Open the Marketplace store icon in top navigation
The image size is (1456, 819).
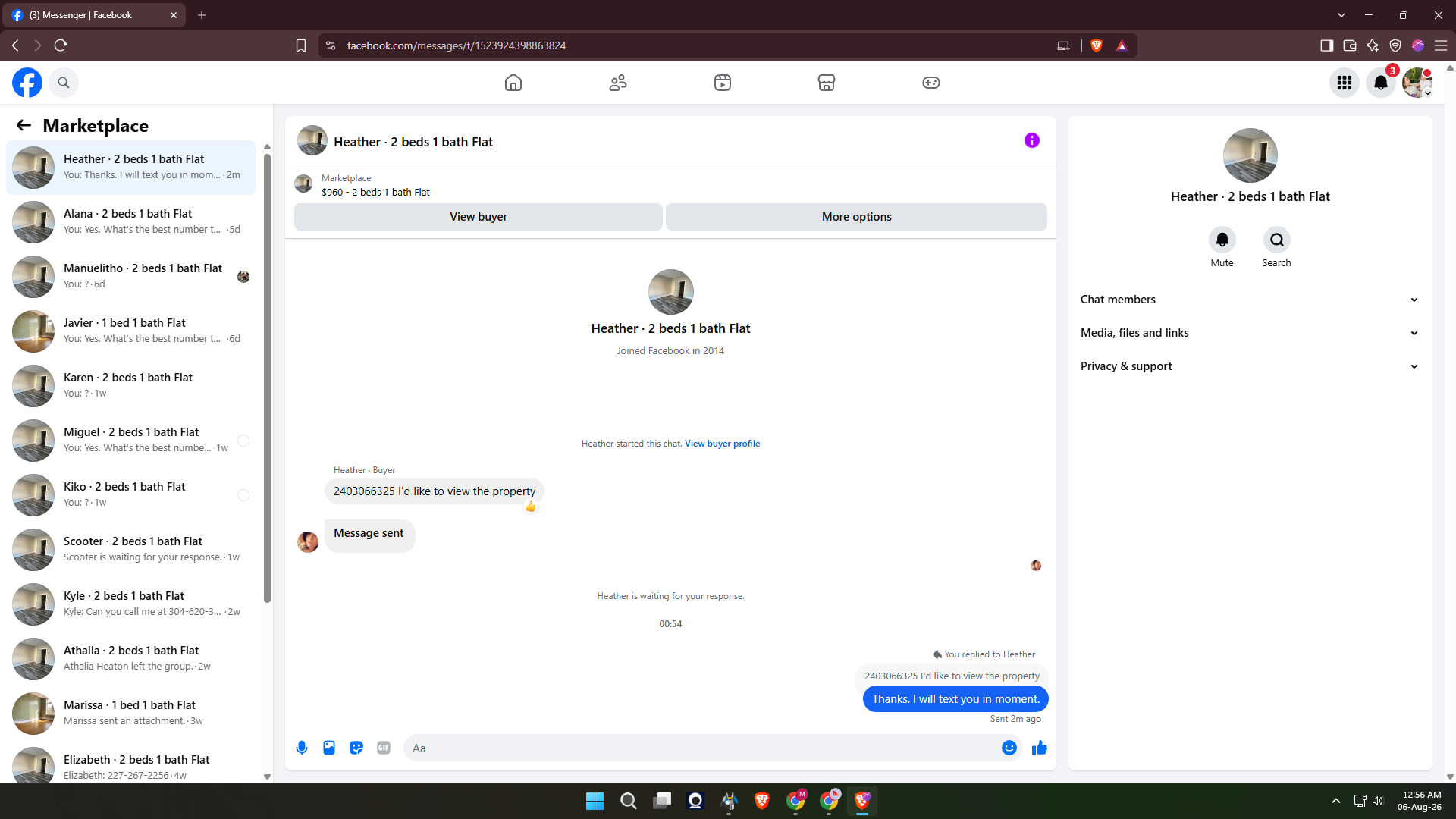[x=827, y=83]
